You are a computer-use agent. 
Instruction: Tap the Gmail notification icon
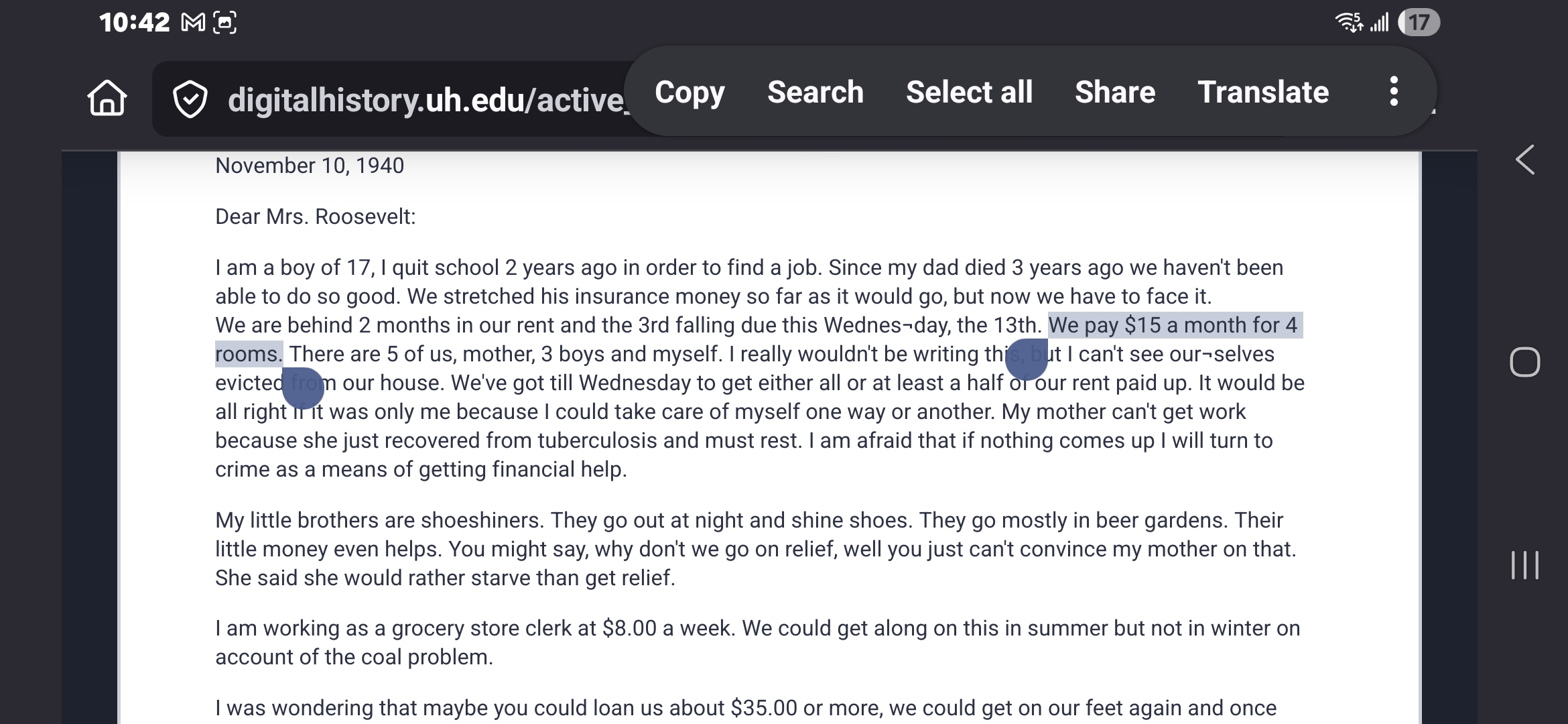[193, 23]
